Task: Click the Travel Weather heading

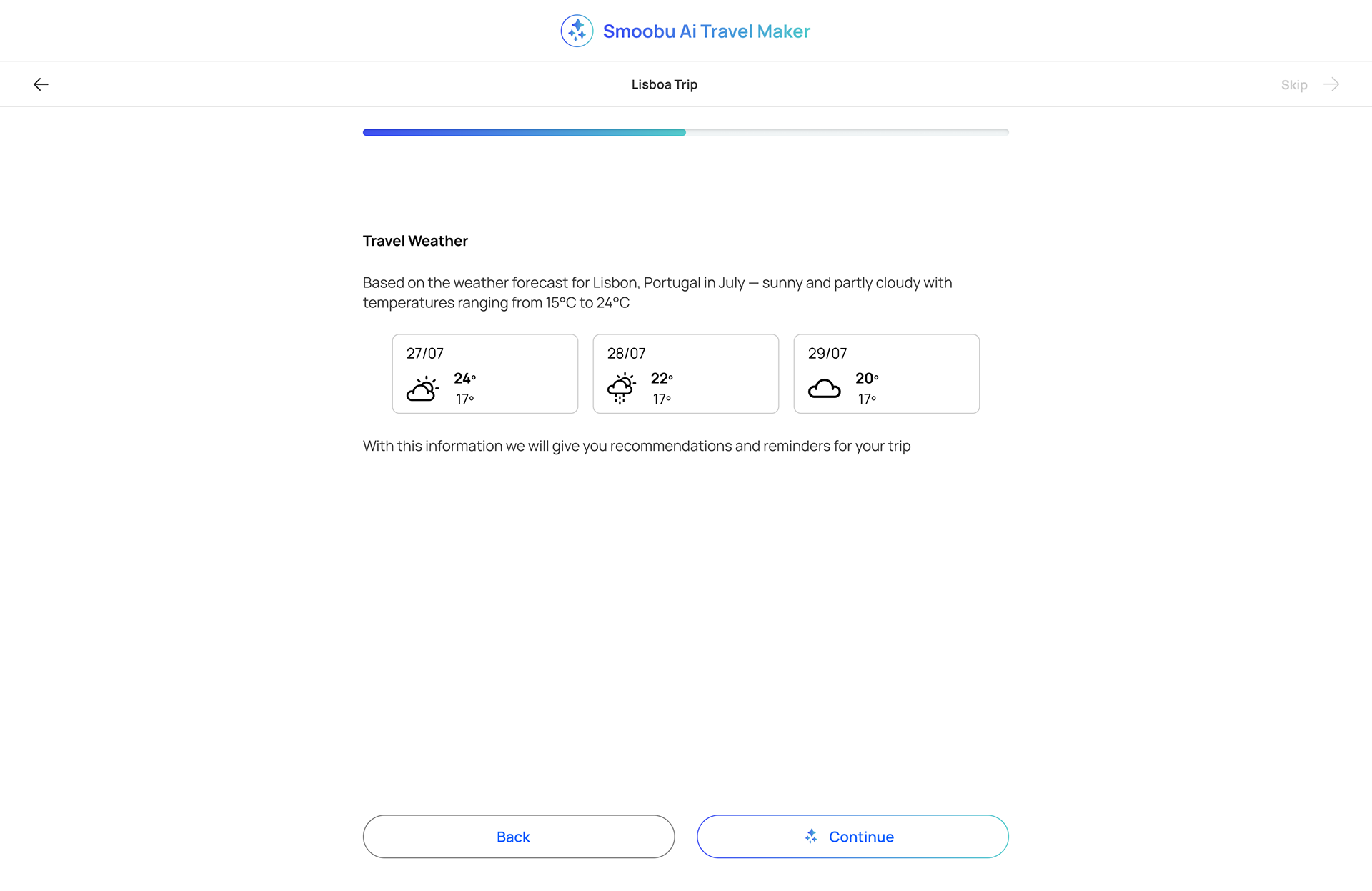Action: (415, 241)
